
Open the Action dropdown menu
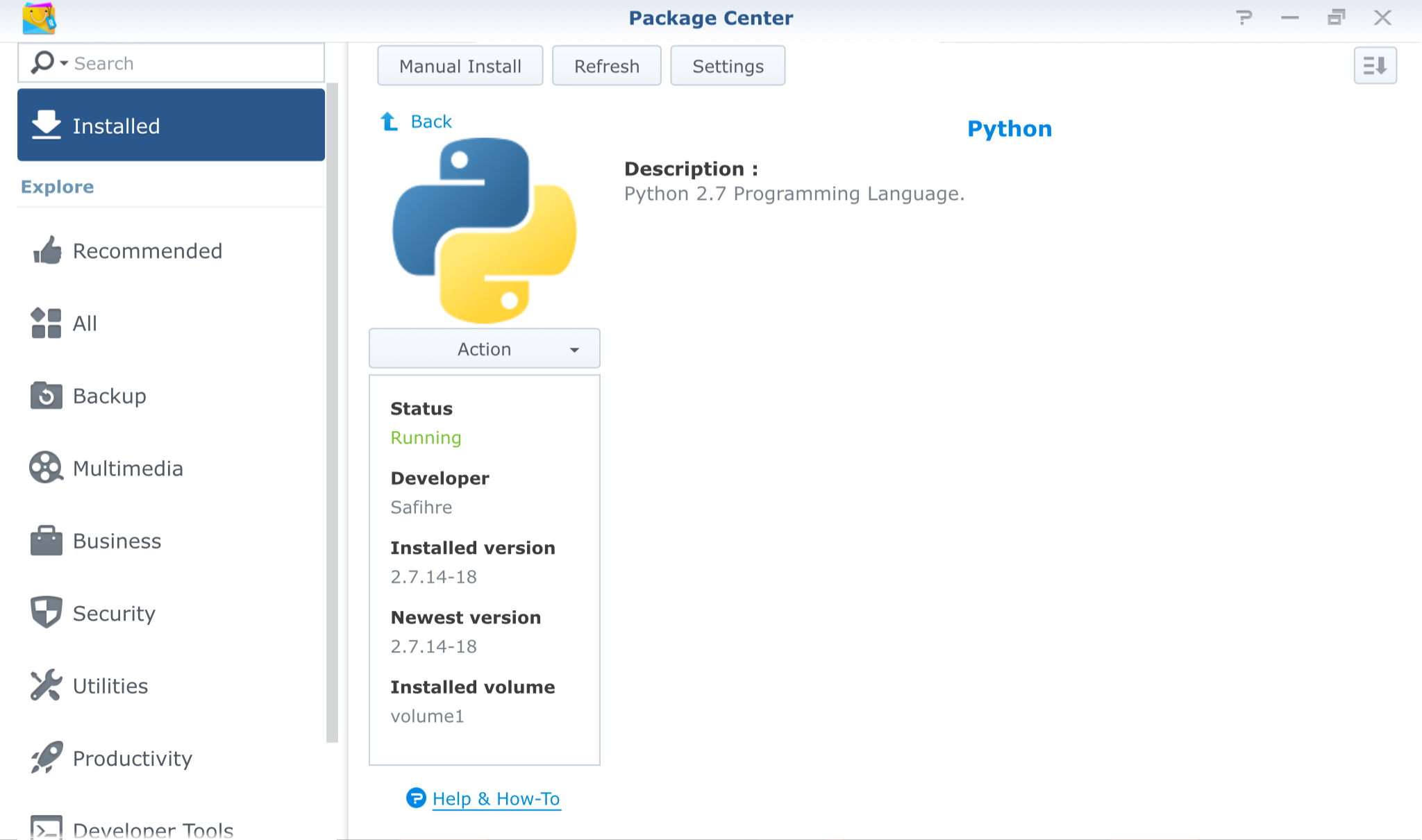[x=485, y=348]
